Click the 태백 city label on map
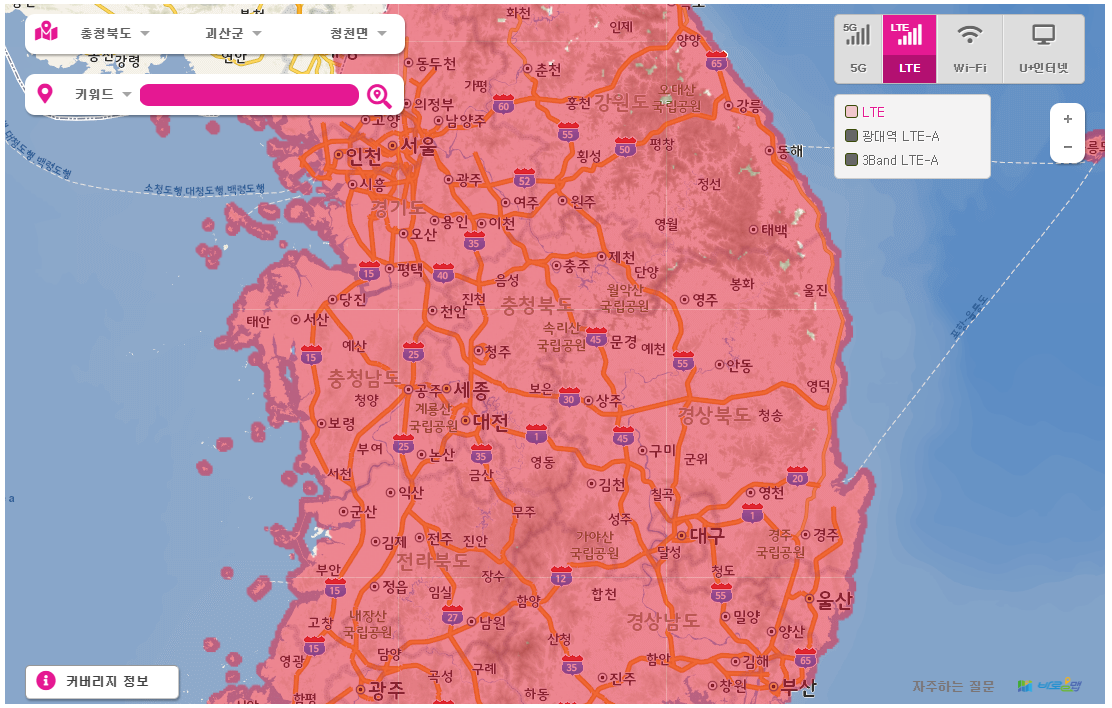 tap(774, 230)
